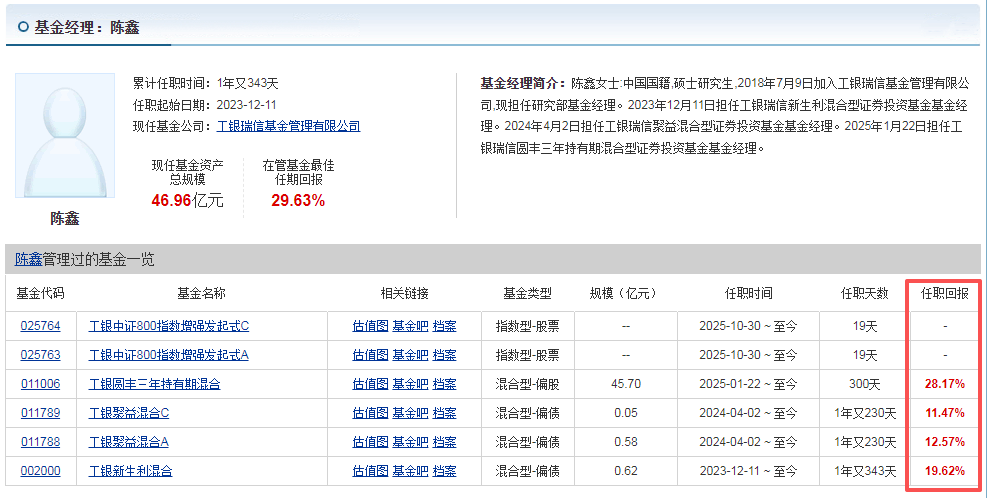Click the 300天 tenure days cell
Screen dimensions: 987x498
[x=864, y=384]
